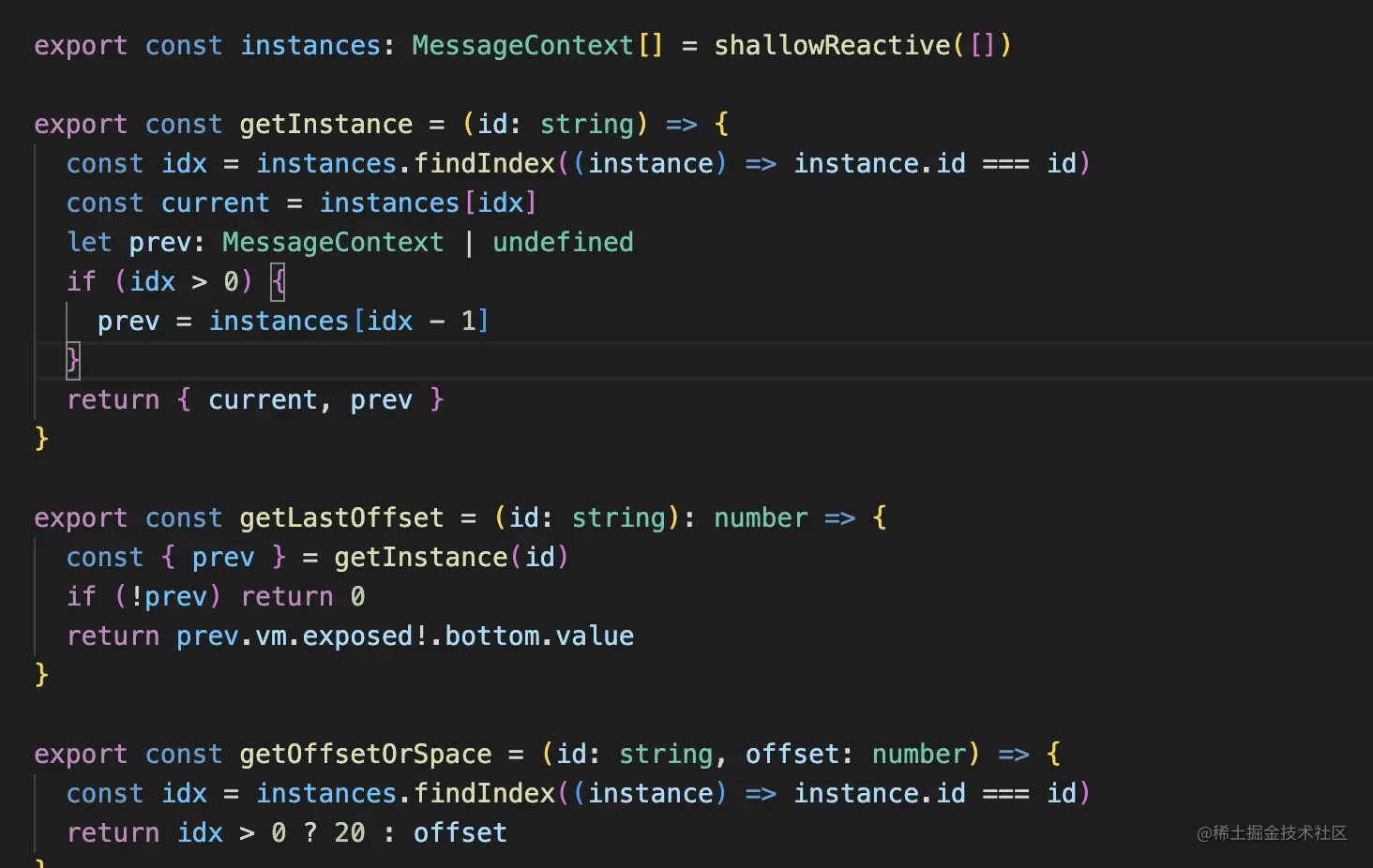This screenshot has width=1373, height=868.
Task: Click function name 'getLastOffset'
Action: tap(341, 517)
